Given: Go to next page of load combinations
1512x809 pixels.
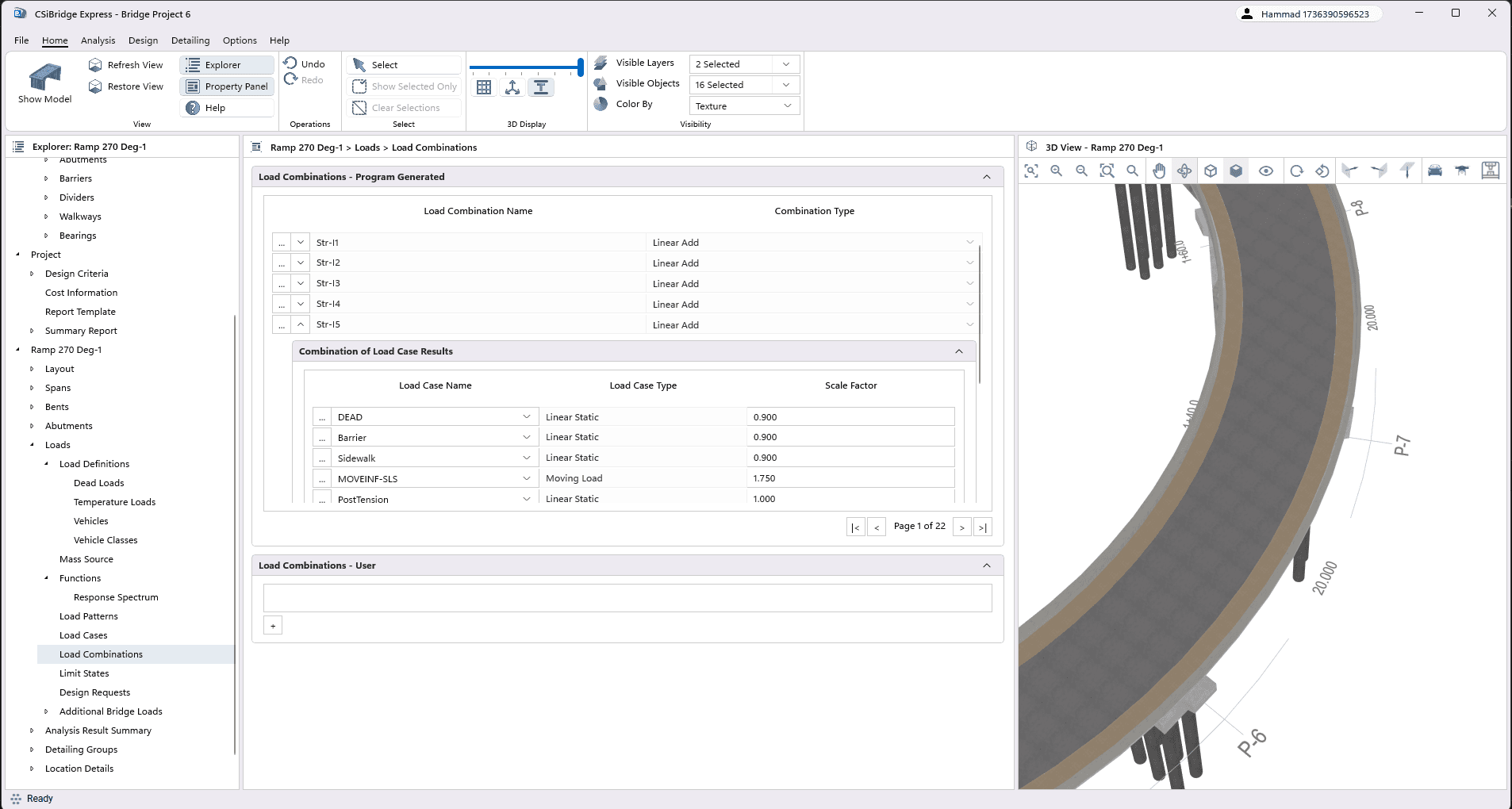Looking at the screenshot, I should [x=961, y=527].
